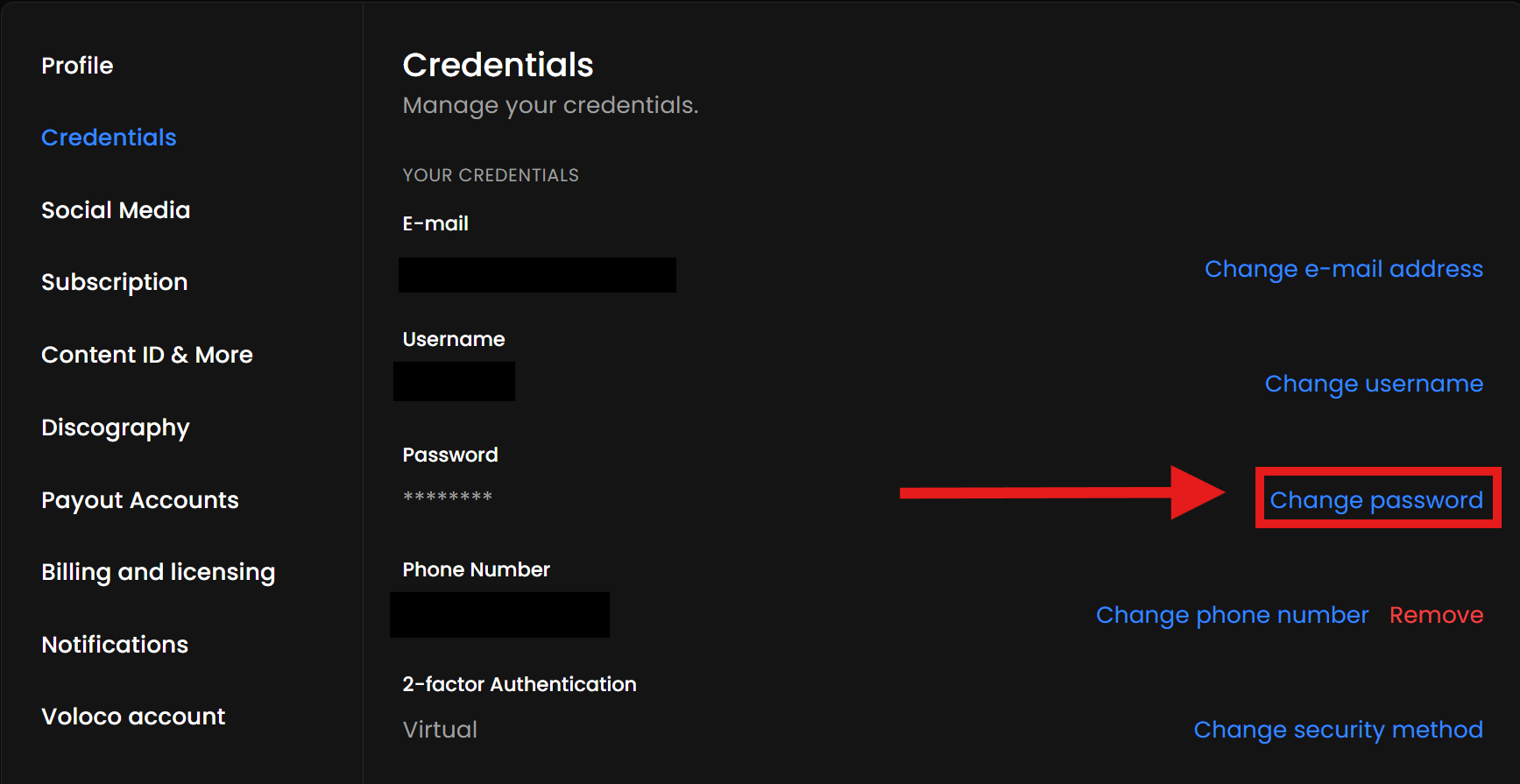
Task: Select Notifications in the sidebar
Action: tap(115, 645)
